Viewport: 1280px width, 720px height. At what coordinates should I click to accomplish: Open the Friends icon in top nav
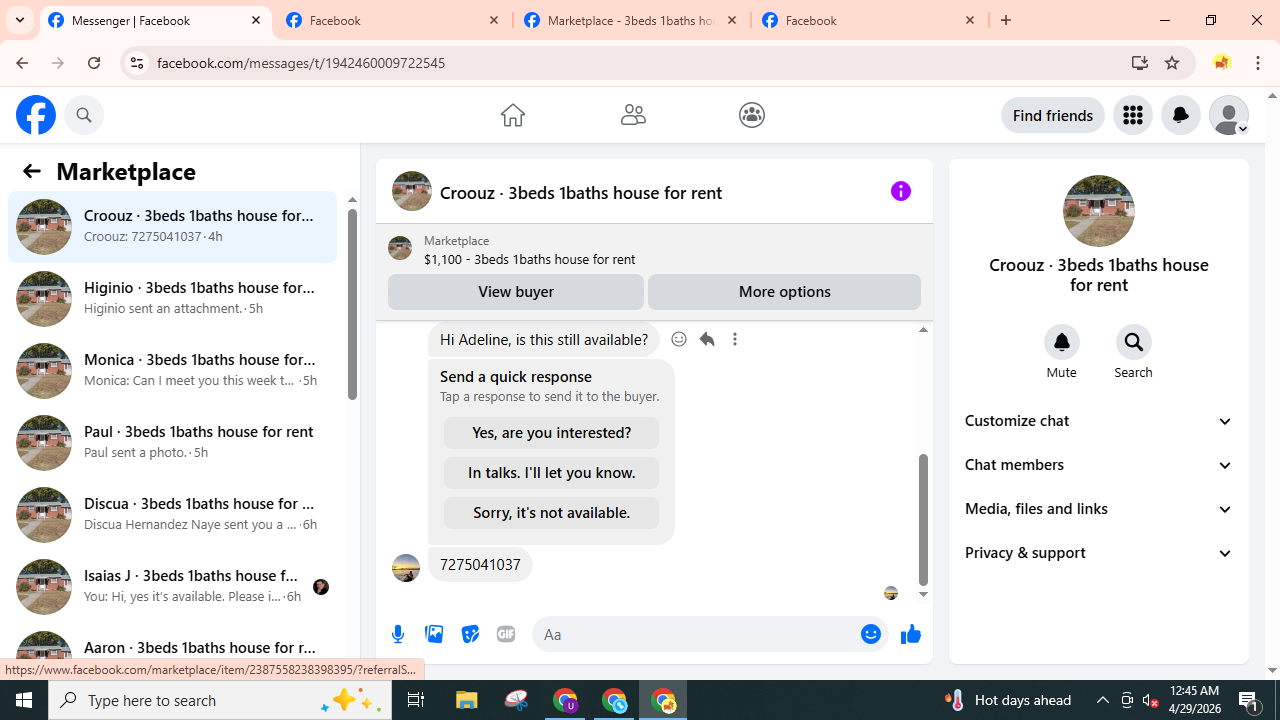tap(633, 115)
